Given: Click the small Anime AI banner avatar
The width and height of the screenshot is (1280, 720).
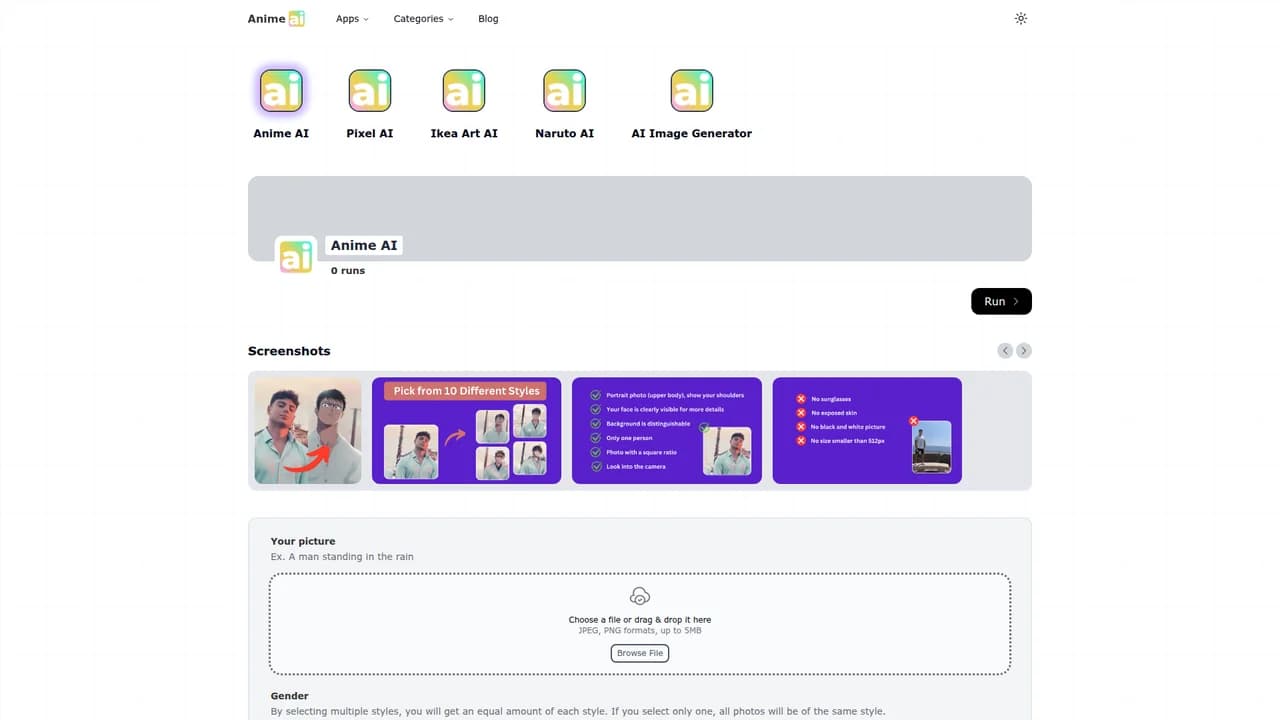Looking at the screenshot, I should click(296, 257).
